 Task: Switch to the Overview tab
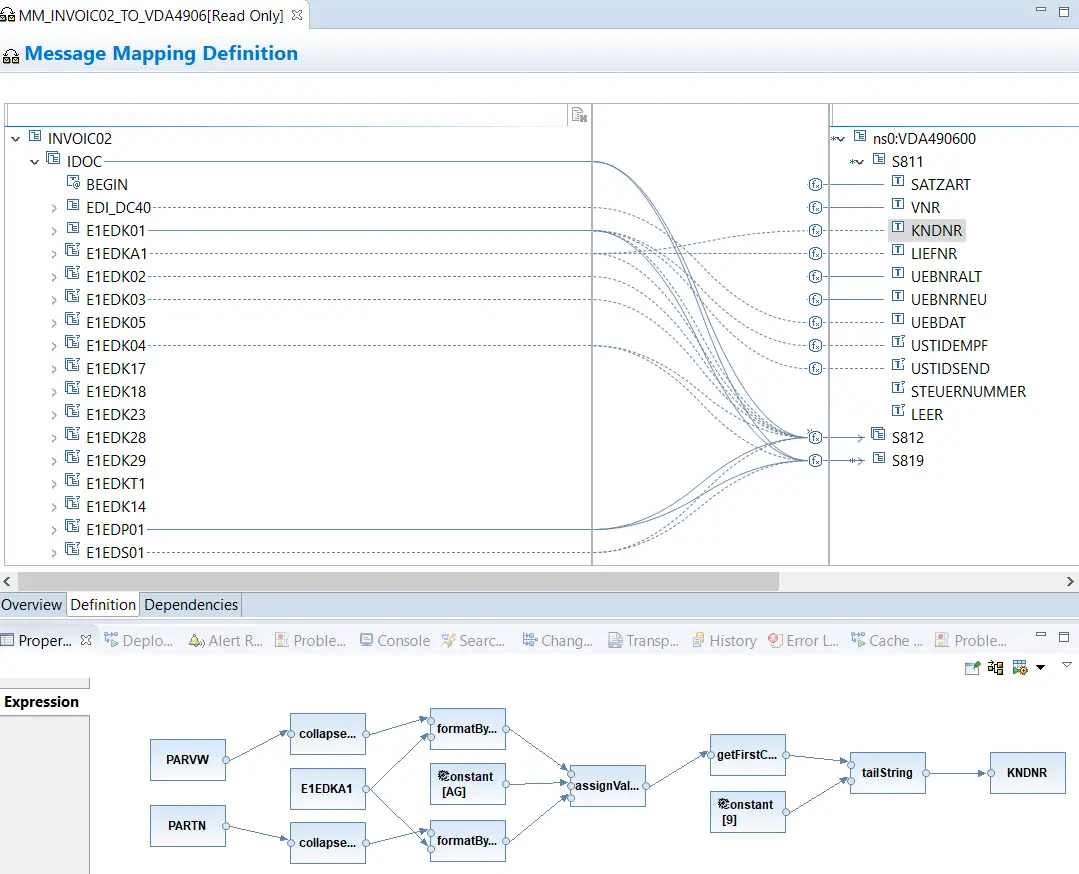pyautogui.click(x=32, y=605)
